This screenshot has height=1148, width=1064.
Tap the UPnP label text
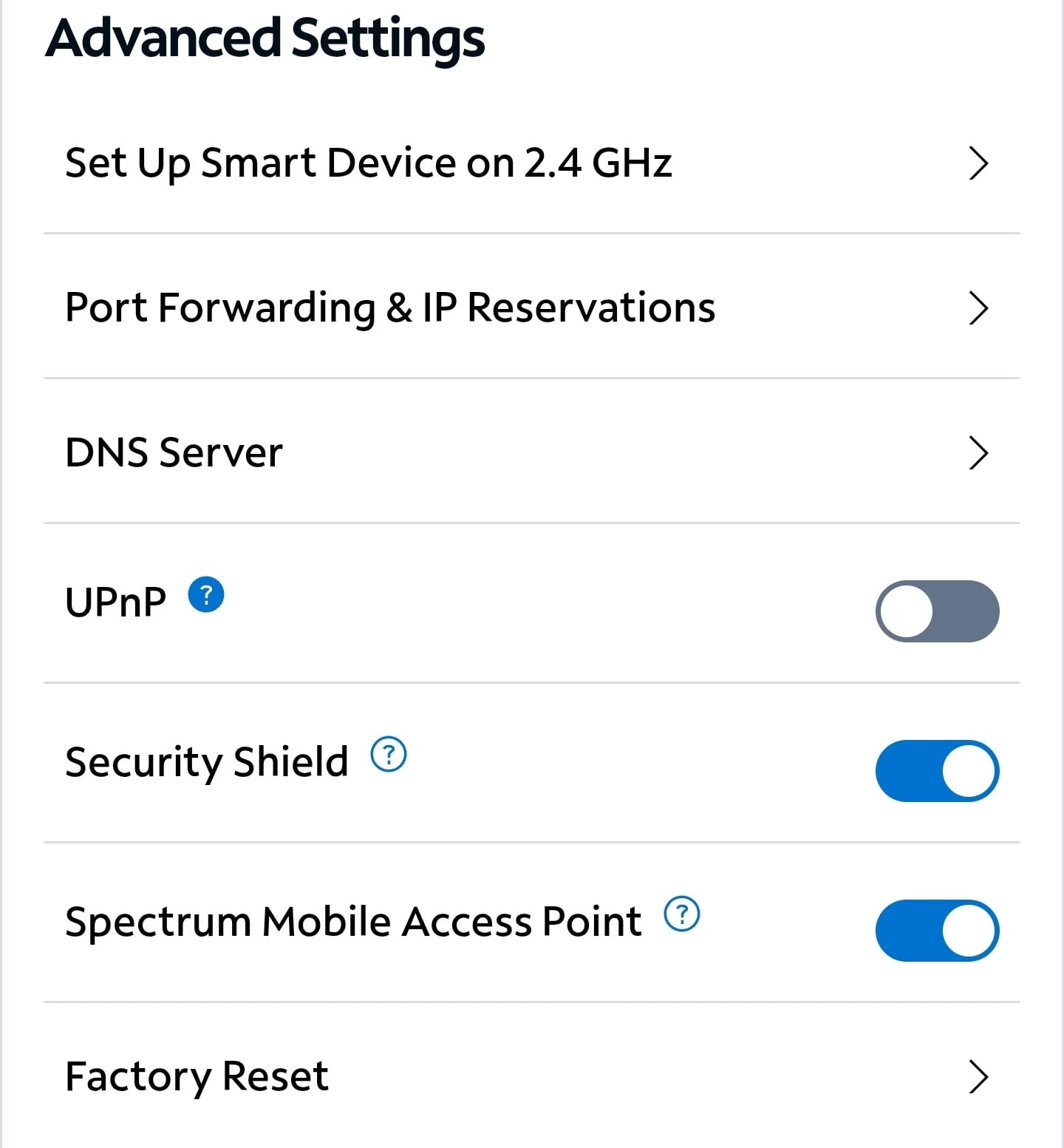point(116,602)
